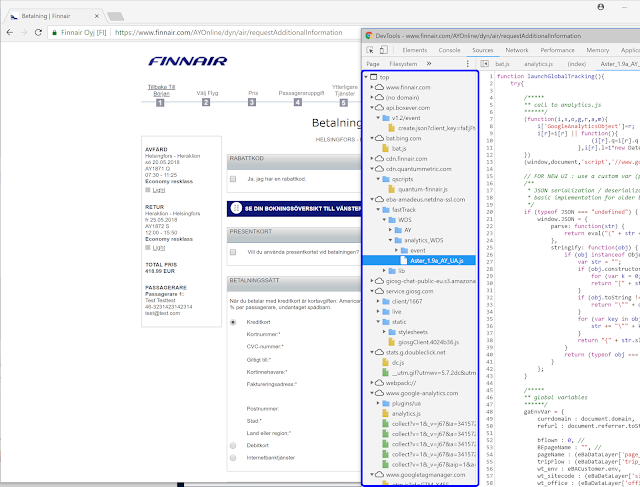Select the dc.js file

[398, 362]
